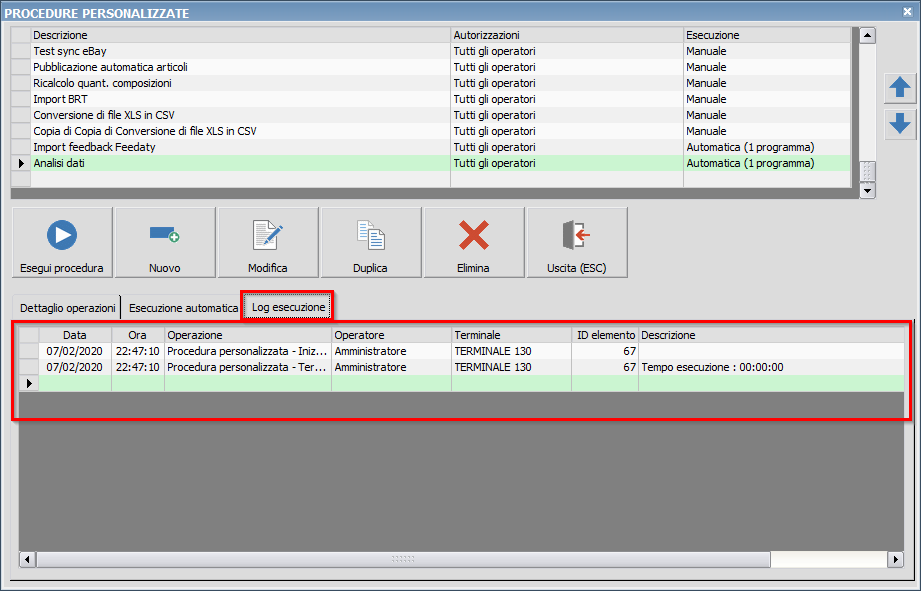
Task: Select log entry Procedura personalizzata - Iniz…
Action: [x=248, y=351]
